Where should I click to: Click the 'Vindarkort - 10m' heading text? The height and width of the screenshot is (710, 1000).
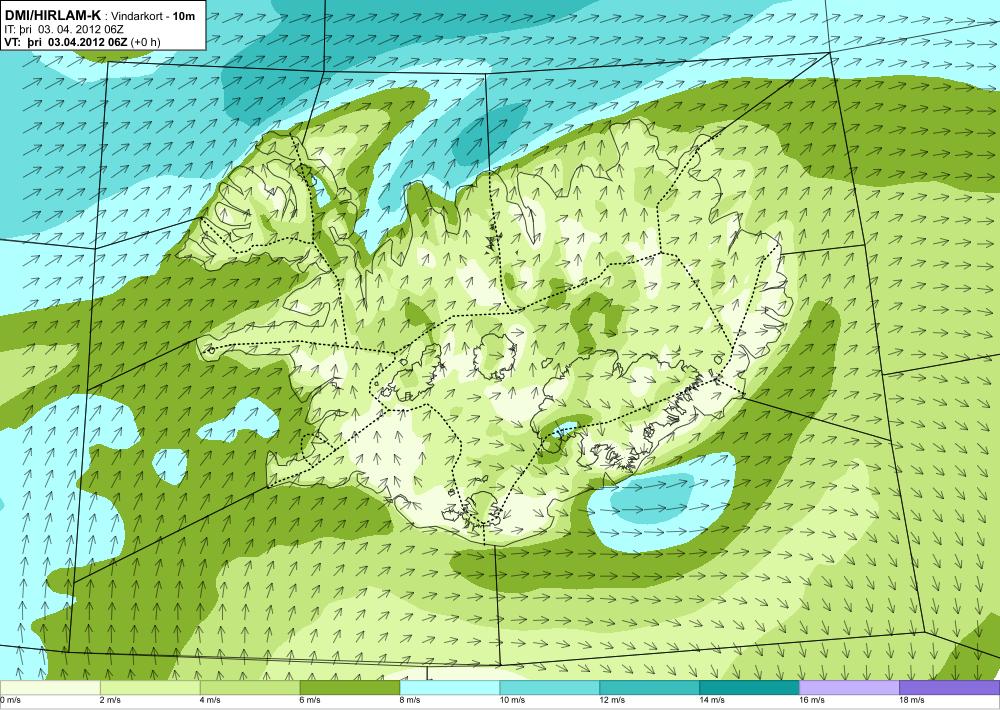[x=153, y=16]
